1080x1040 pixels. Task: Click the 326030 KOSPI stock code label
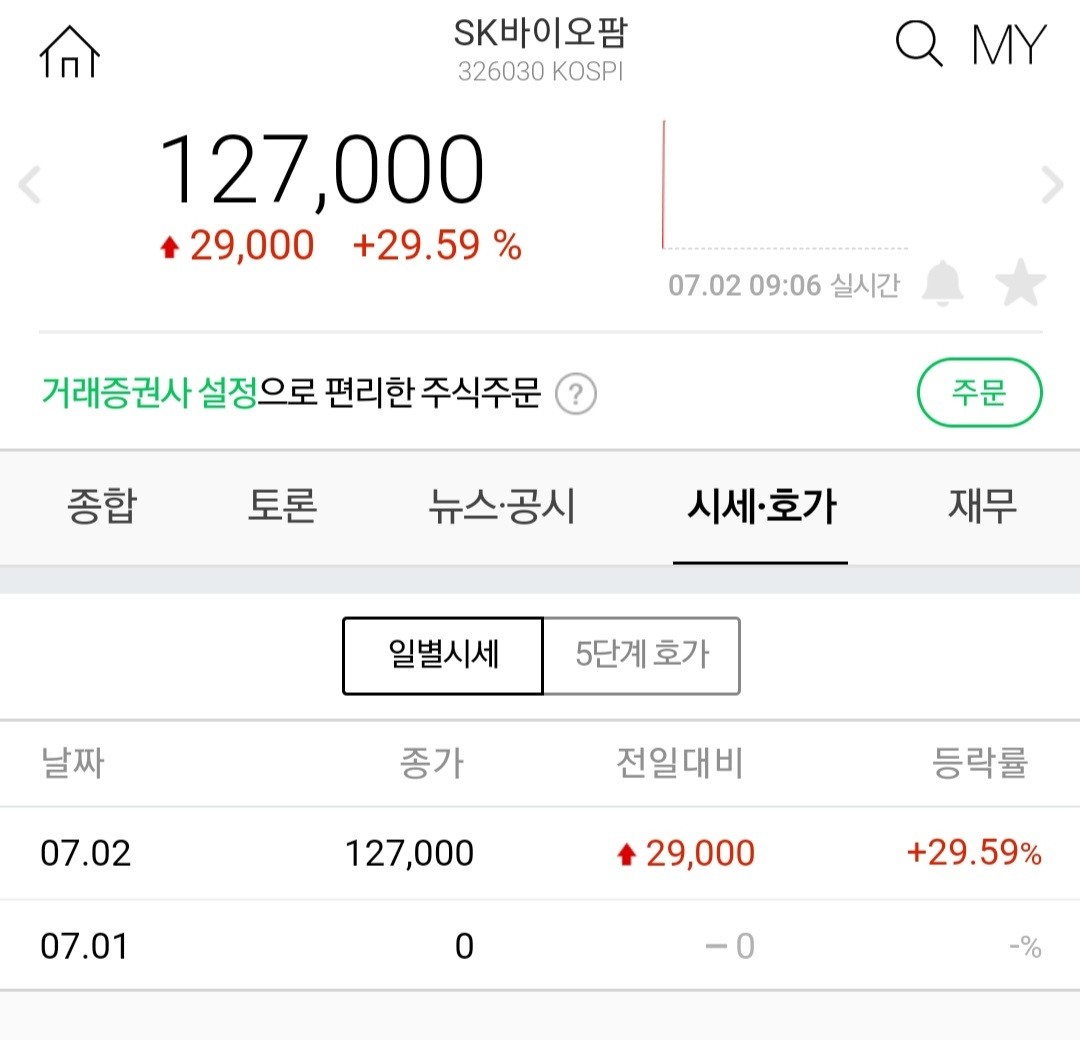tap(540, 72)
